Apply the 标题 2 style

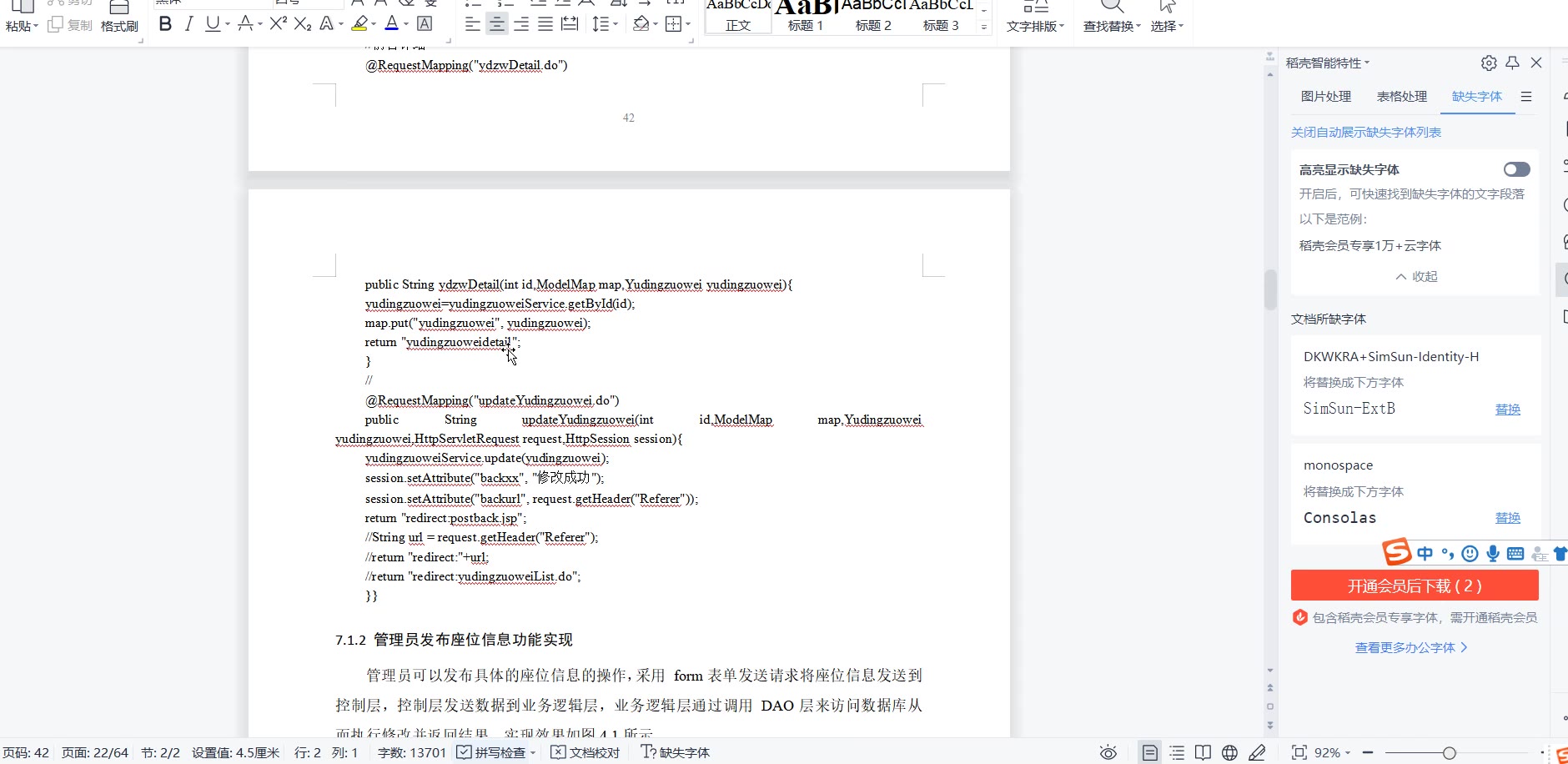[x=873, y=17]
